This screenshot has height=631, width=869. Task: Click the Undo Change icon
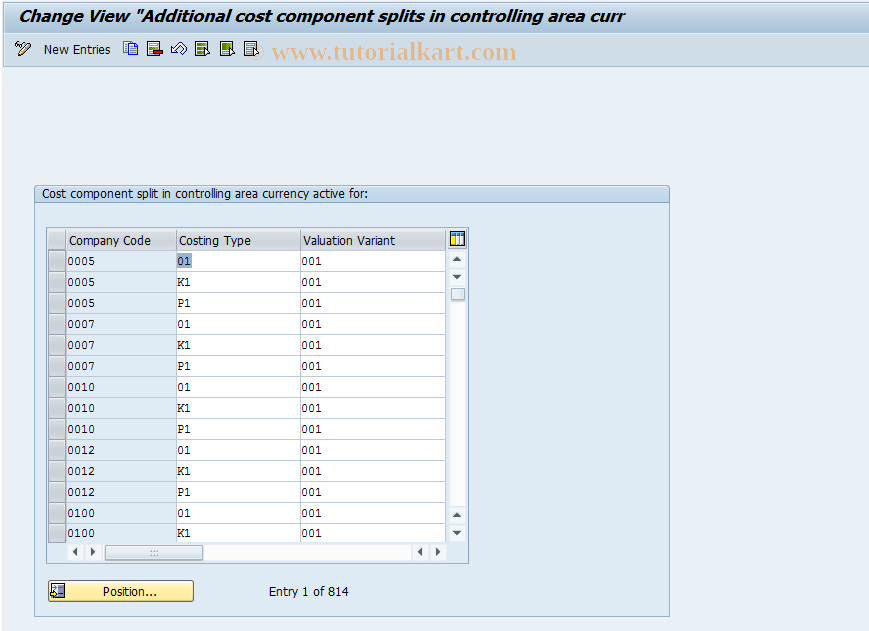coord(178,49)
